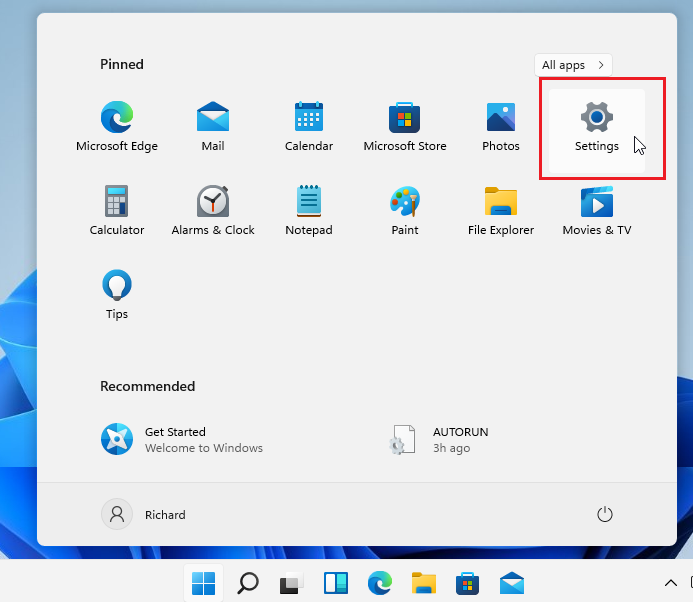Click the Pinned section heading

pos(122,65)
